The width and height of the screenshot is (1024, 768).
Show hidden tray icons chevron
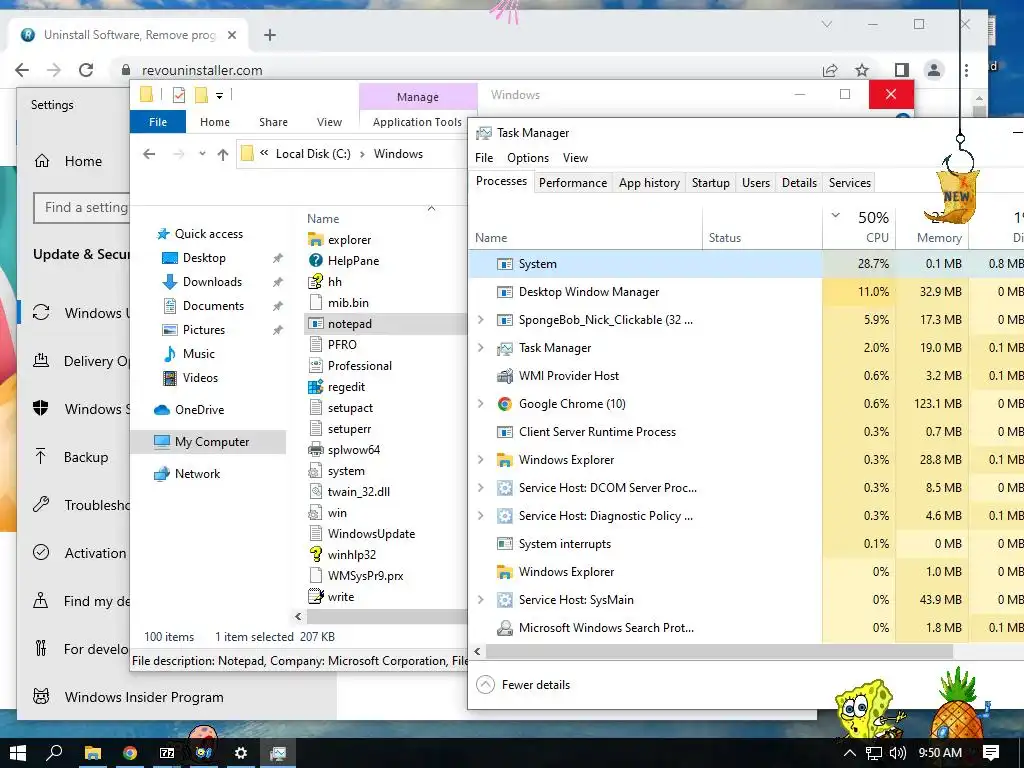[850, 753]
